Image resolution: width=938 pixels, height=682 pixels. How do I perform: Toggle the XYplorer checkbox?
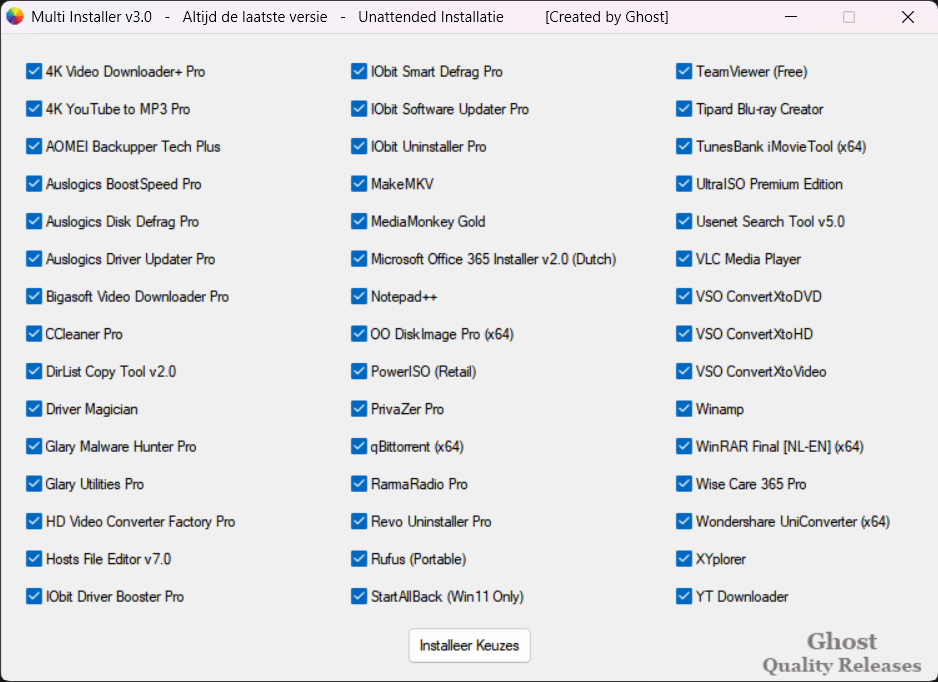click(x=684, y=559)
